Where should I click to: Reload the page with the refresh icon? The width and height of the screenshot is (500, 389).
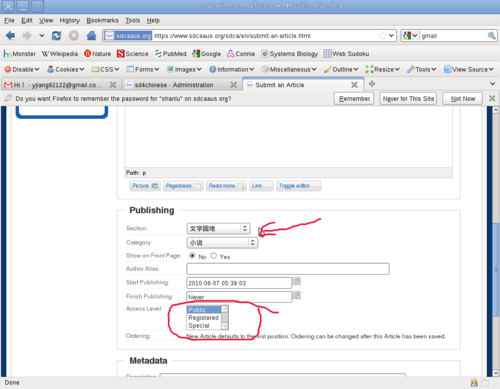56,35
